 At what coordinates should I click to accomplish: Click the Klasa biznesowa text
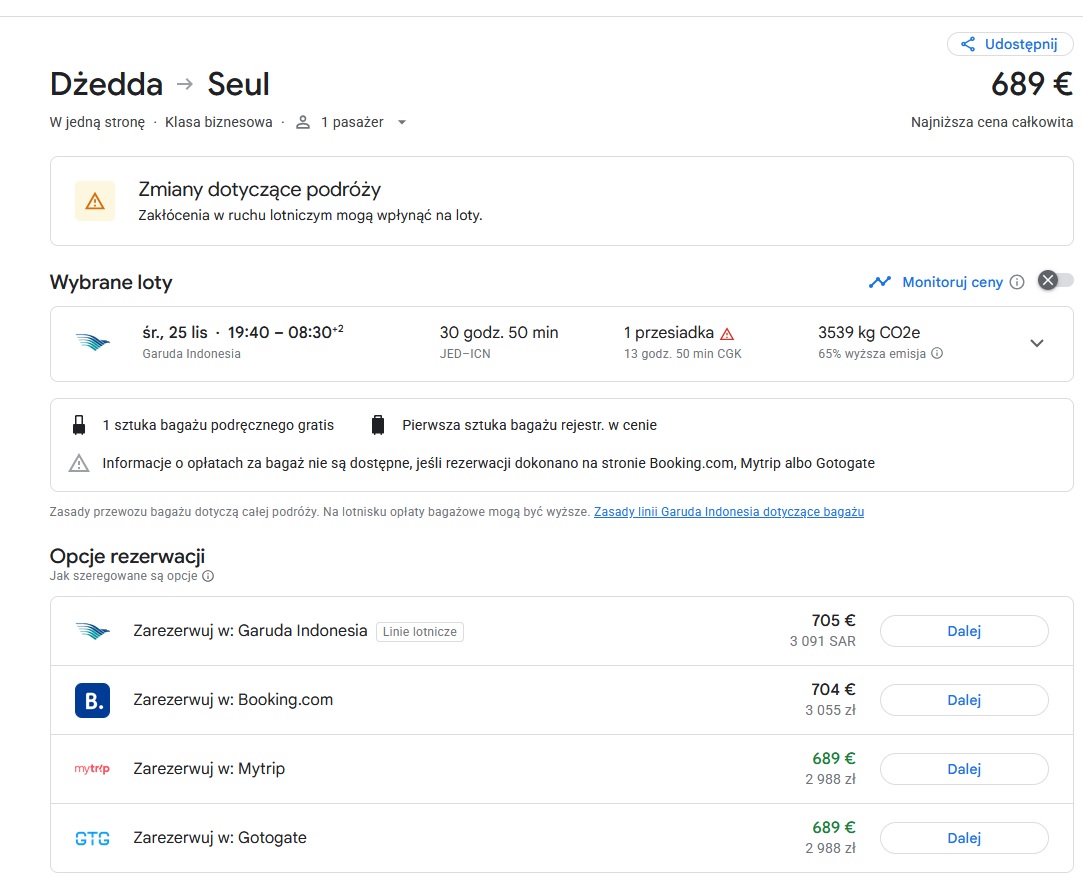pyautogui.click(x=218, y=122)
